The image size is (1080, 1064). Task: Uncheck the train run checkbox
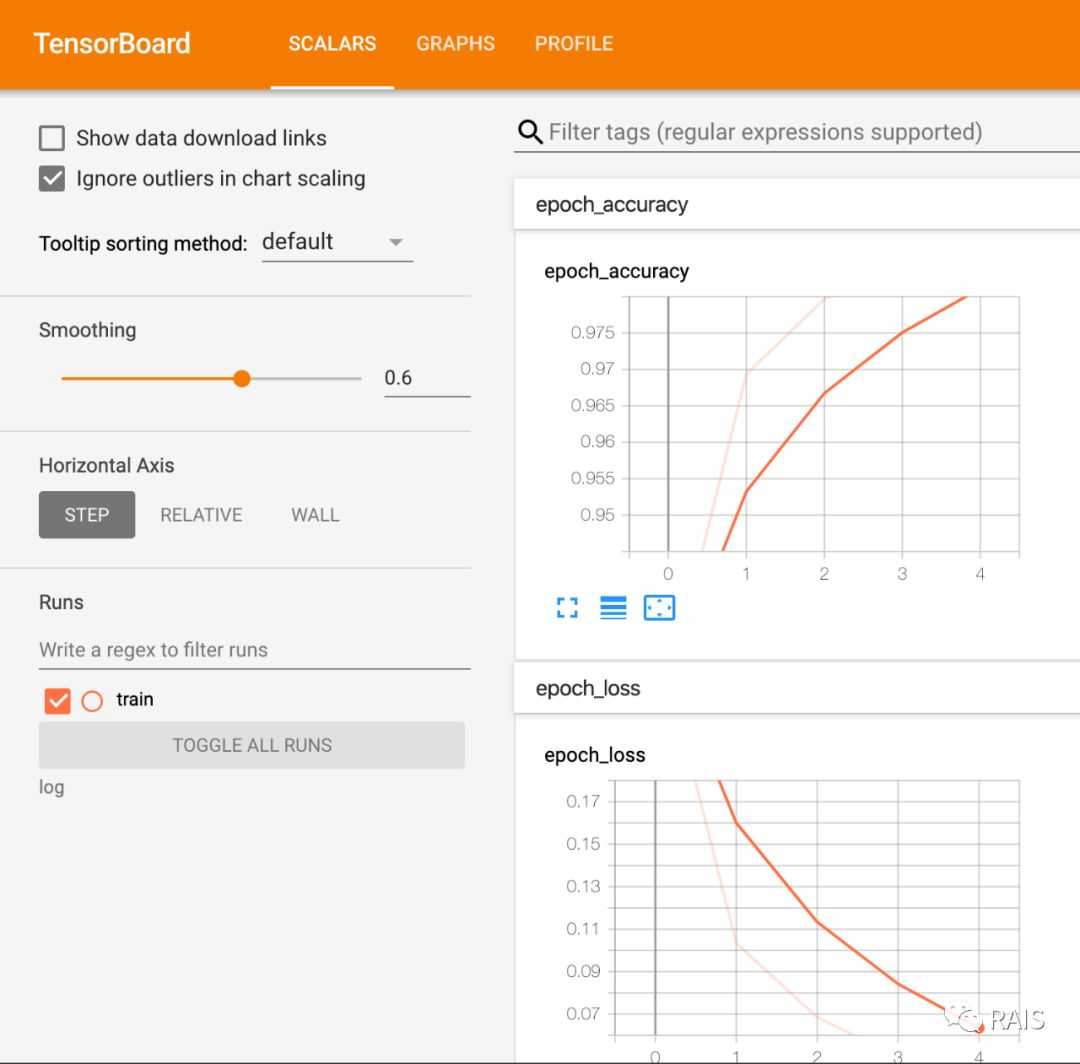pyautogui.click(x=57, y=701)
